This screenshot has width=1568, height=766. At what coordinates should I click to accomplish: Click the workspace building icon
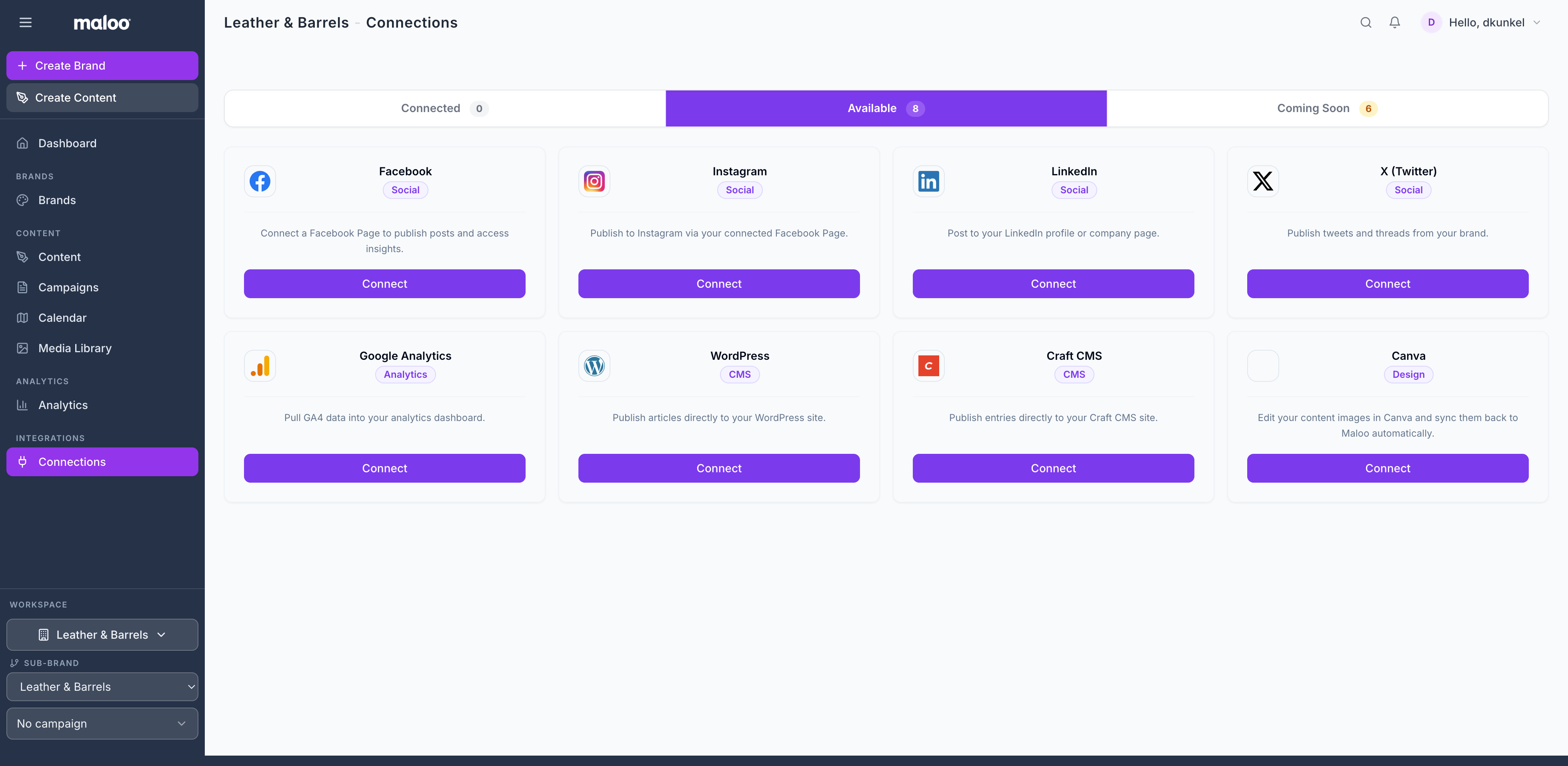pos(43,634)
